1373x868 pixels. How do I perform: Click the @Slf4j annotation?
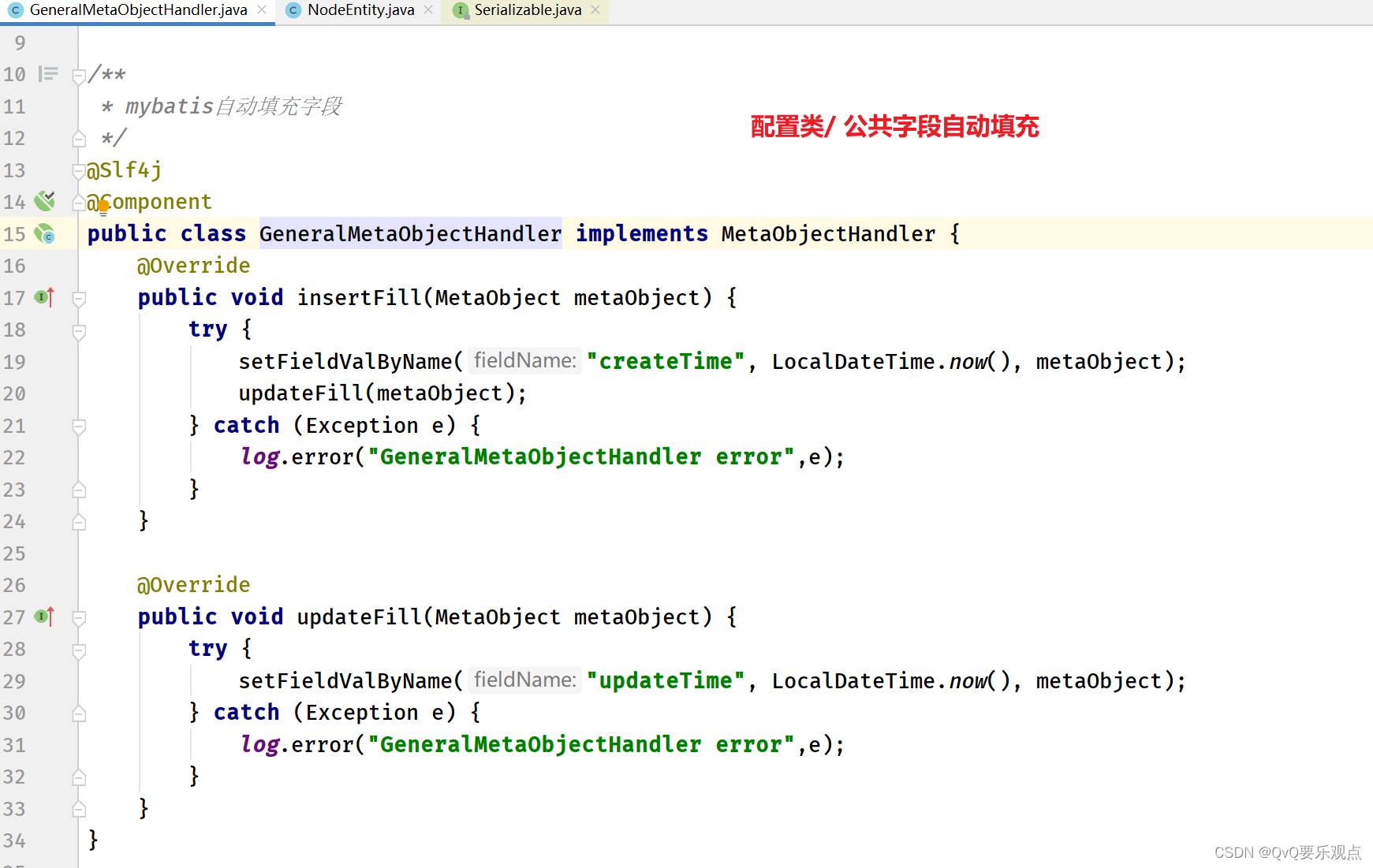[125, 170]
